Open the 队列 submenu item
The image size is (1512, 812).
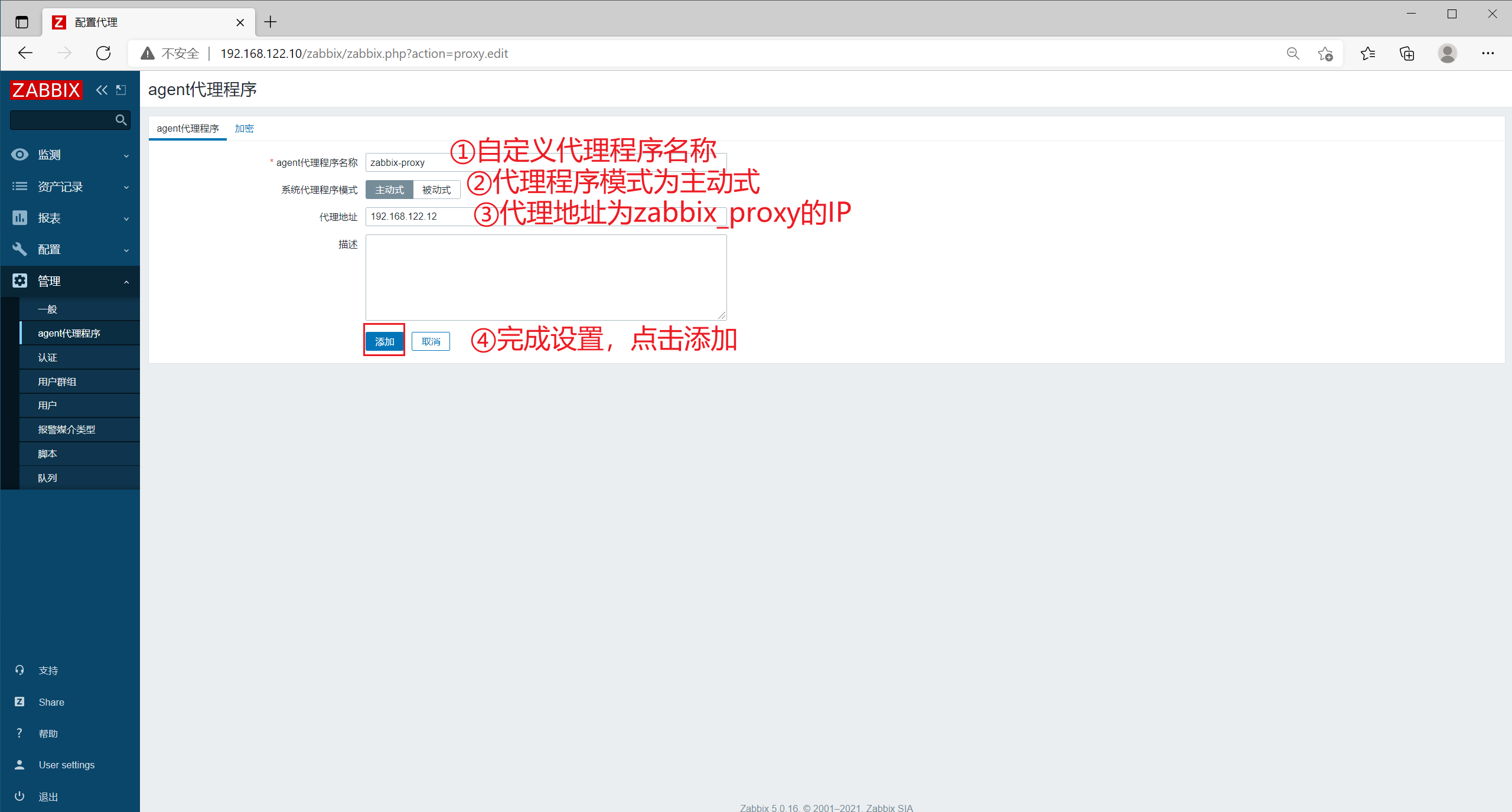(x=80, y=478)
